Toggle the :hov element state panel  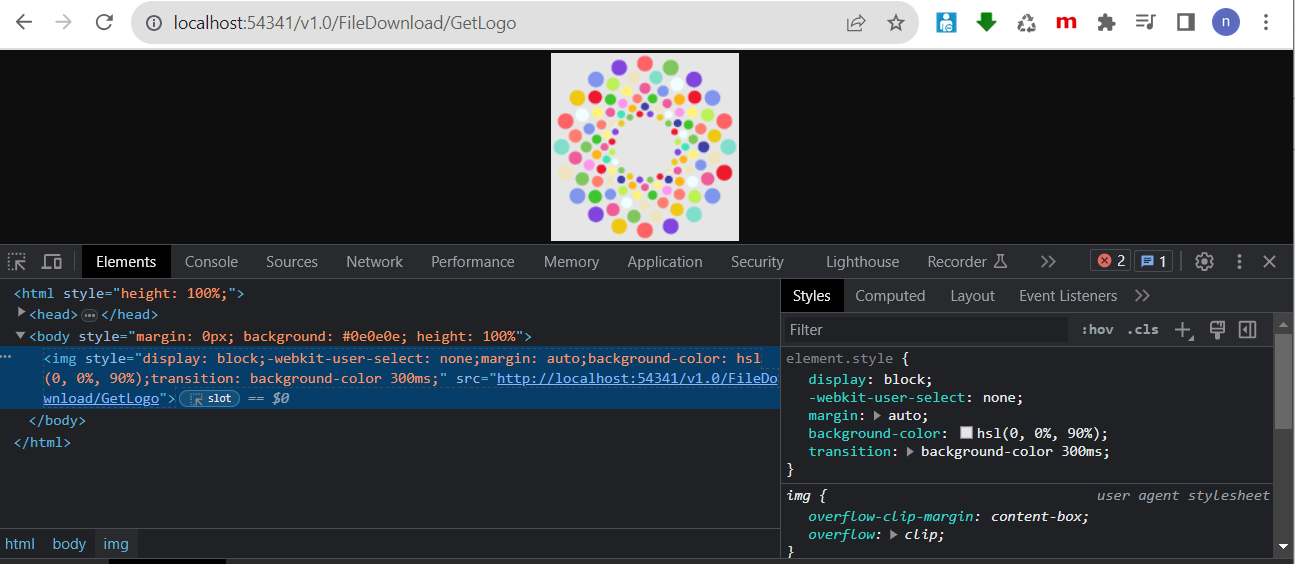1097,330
